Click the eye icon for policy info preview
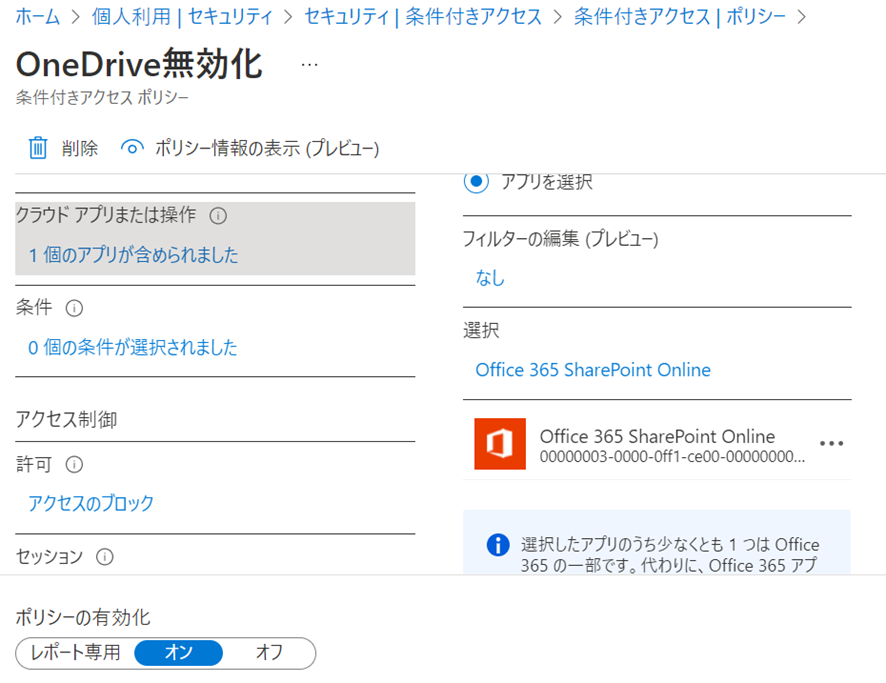The height and width of the screenshot is (683, 886). (132, 148)
